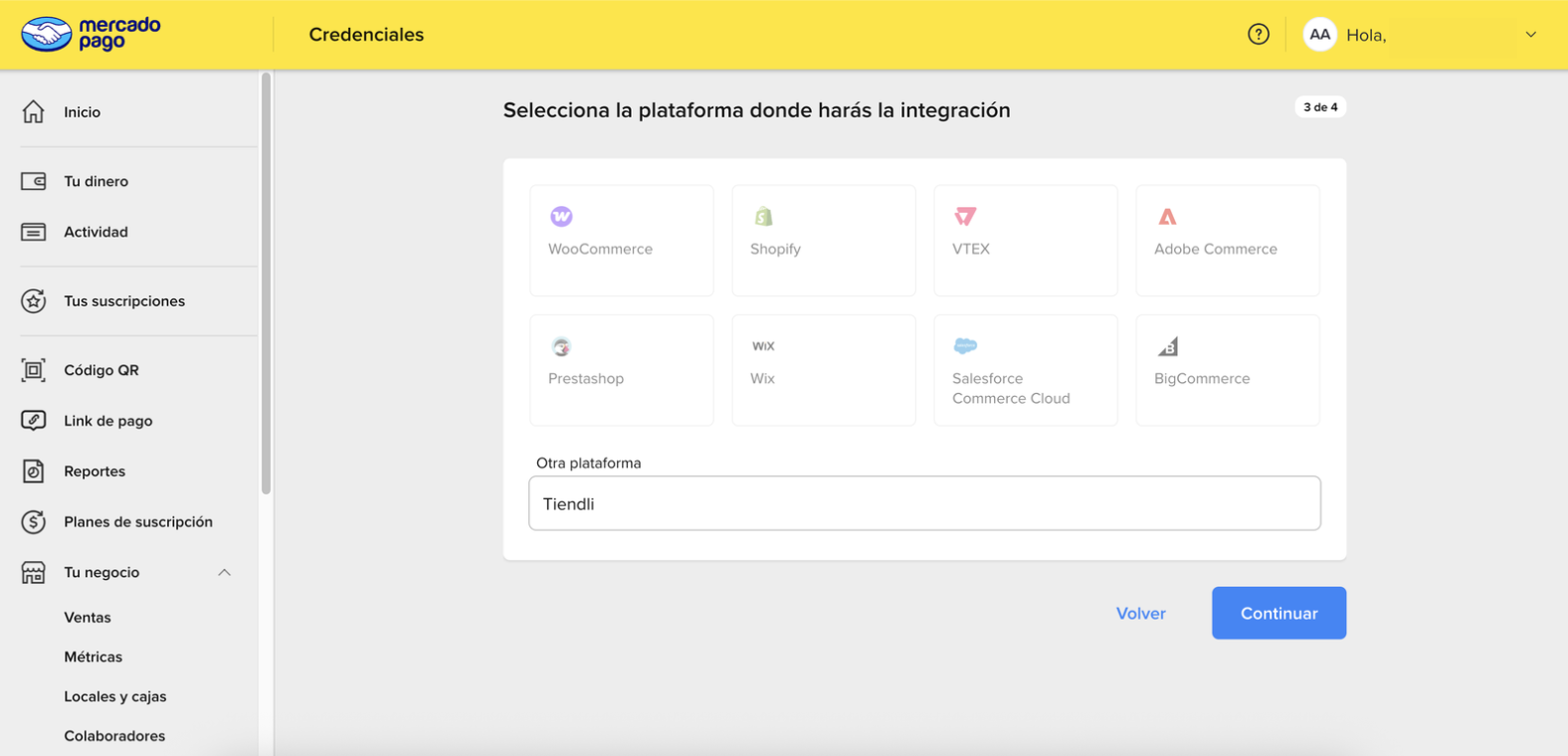Select the Adobe Commerce platform label
Viewport: 1568px width, 756px height.
point(1215,249)
